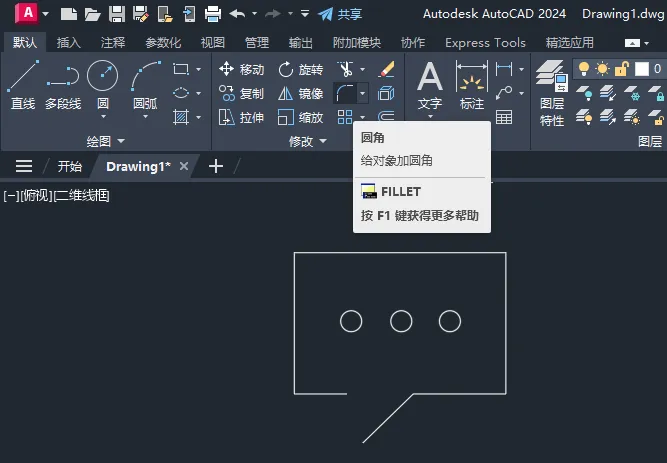Open Layer Properties (图层特性) panel

coord(552,93)
